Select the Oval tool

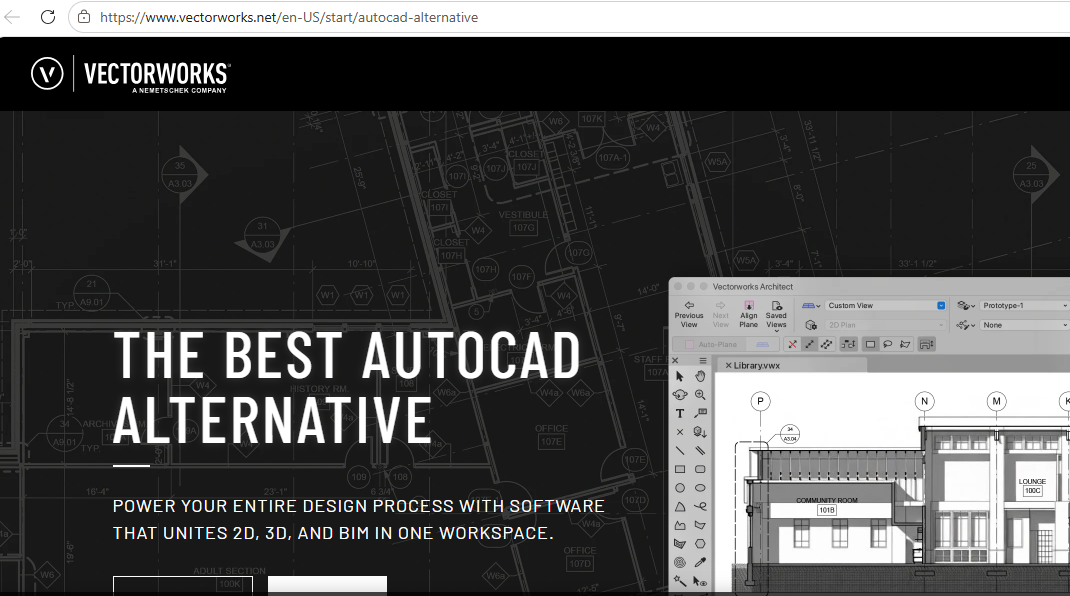pos(700,488)
